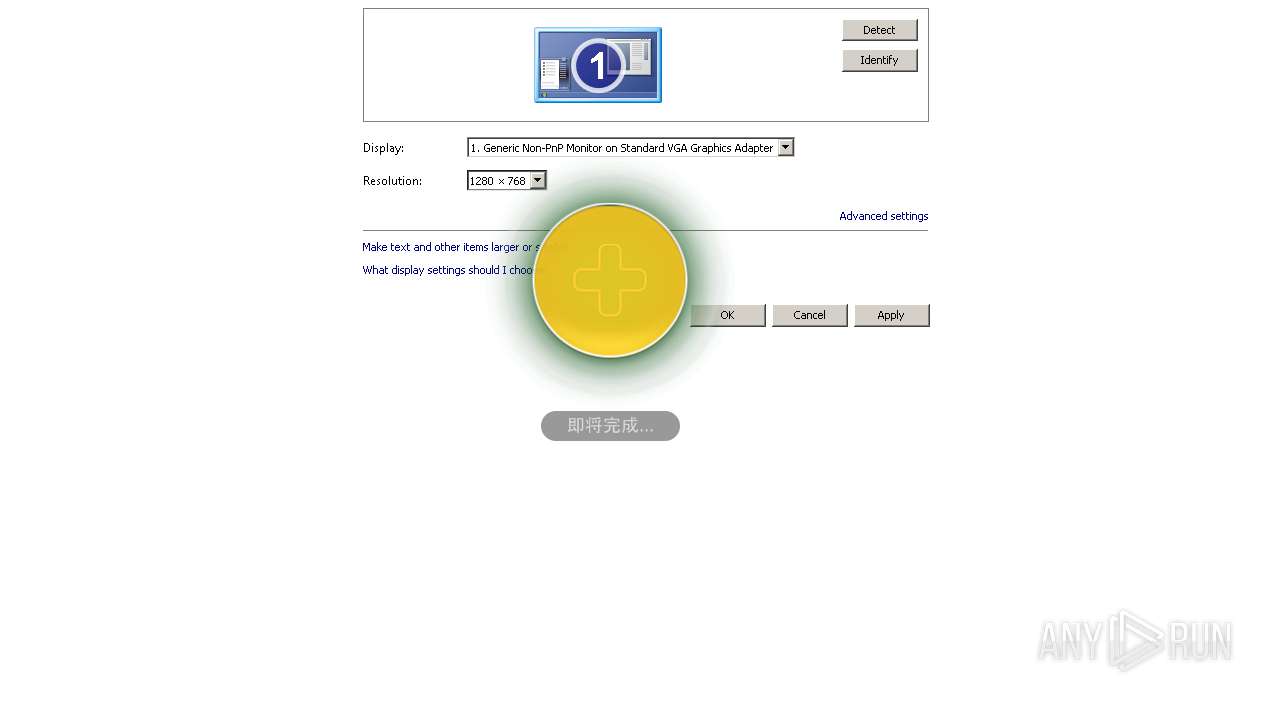Viewport: 1280px width, 720px height.
Task: Confirm with the OK button
Action: coord(727,315)
